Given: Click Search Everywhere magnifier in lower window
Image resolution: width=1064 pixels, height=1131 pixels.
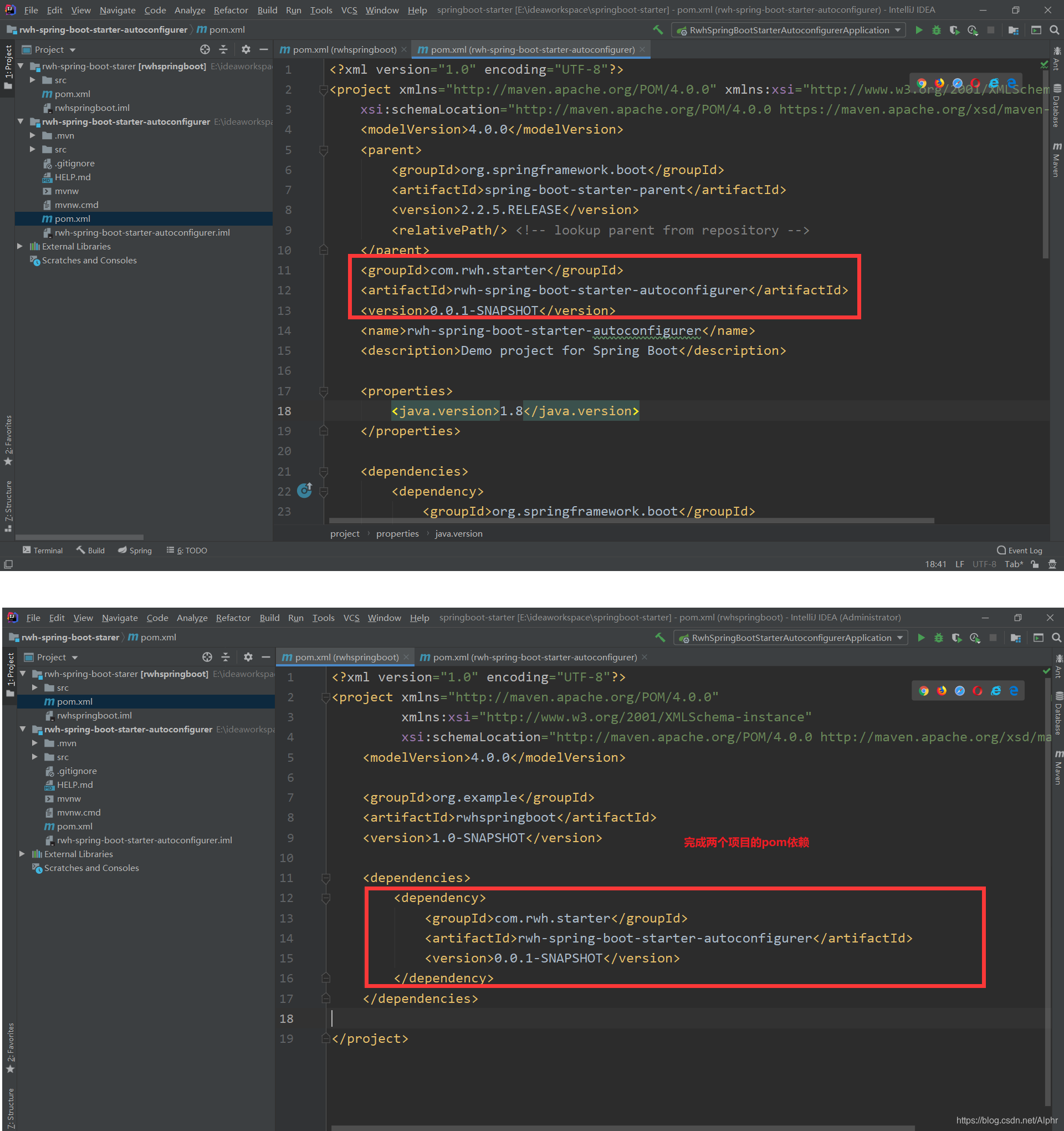Looking at the screenshot, I should coord(1057,638).
